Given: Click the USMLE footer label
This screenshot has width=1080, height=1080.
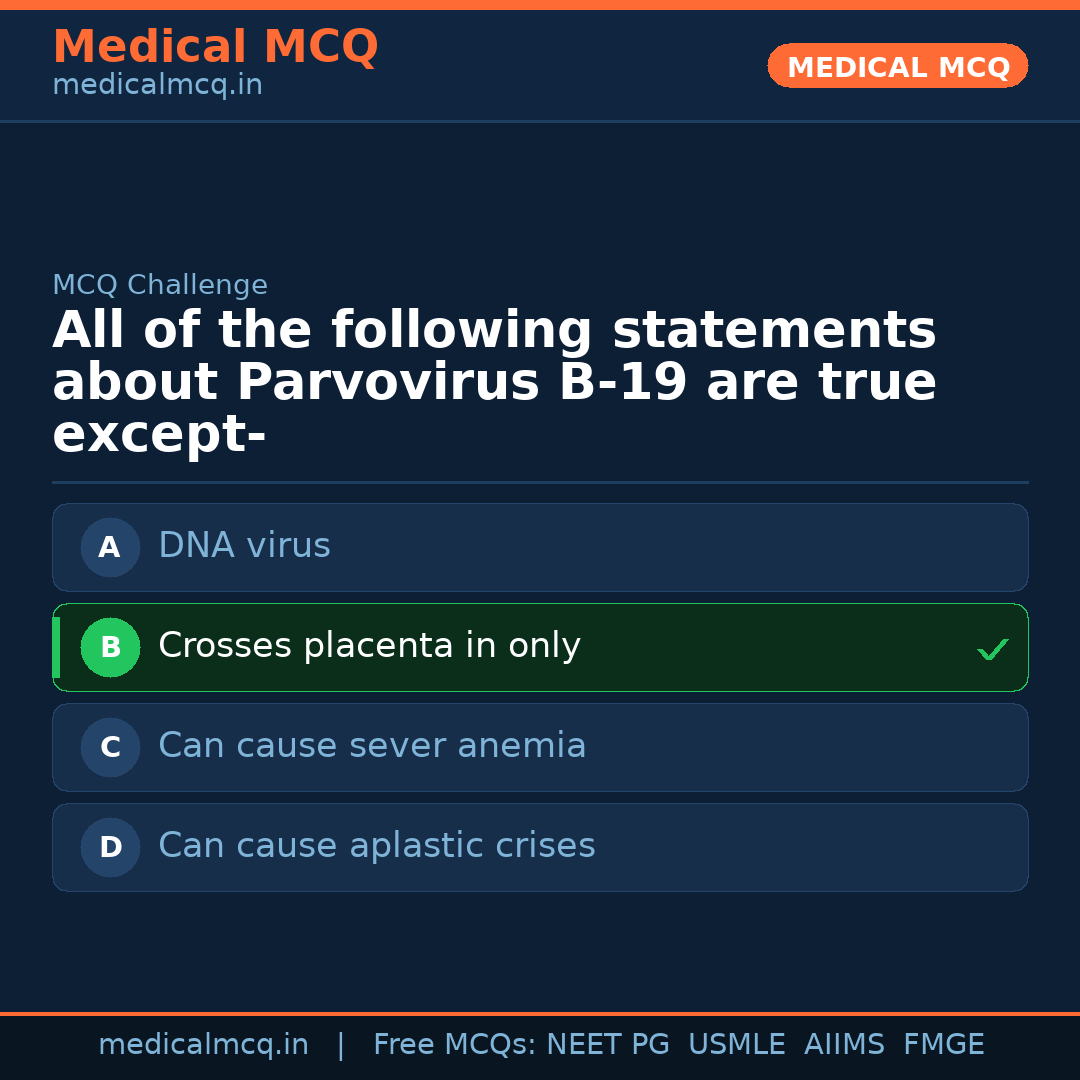Looking at the screenshot, I should 736,1045.
